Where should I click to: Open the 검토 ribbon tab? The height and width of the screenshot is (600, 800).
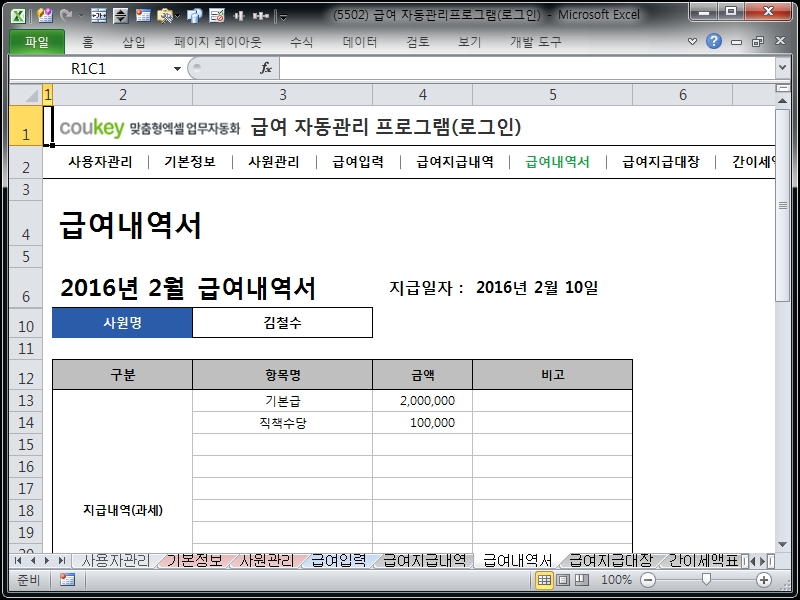[x=418, y=42]
